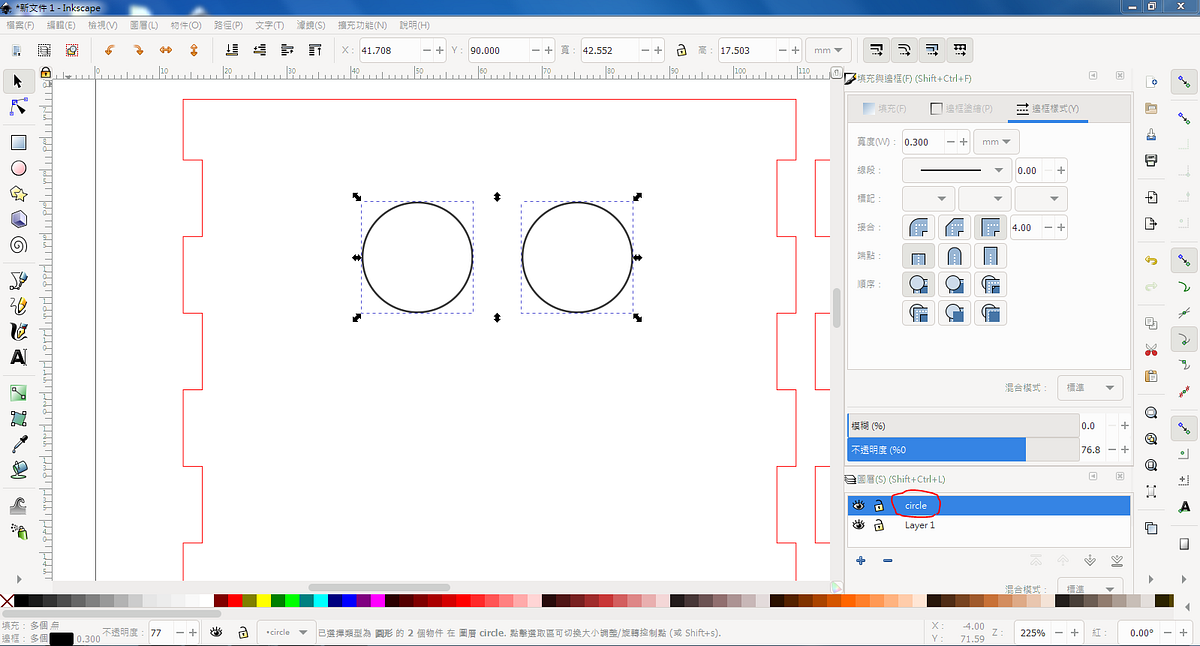Open current layer selector in status bar
The image size is (1200, 646).
[286, 632]
